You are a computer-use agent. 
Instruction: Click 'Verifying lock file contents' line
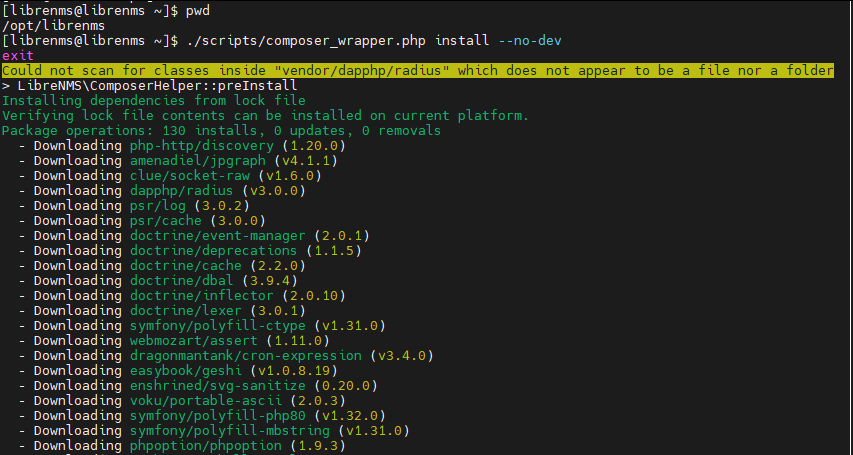(x=265, y=115)
